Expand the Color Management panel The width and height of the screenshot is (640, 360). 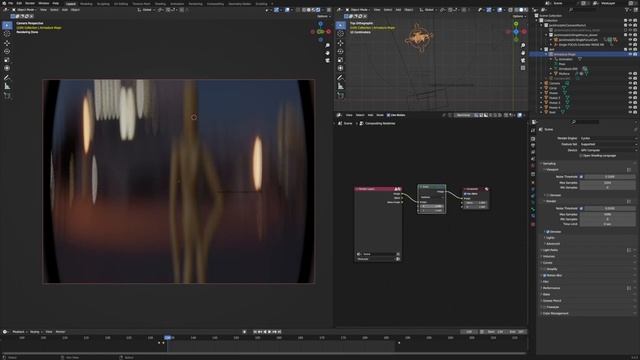[556, 313]
